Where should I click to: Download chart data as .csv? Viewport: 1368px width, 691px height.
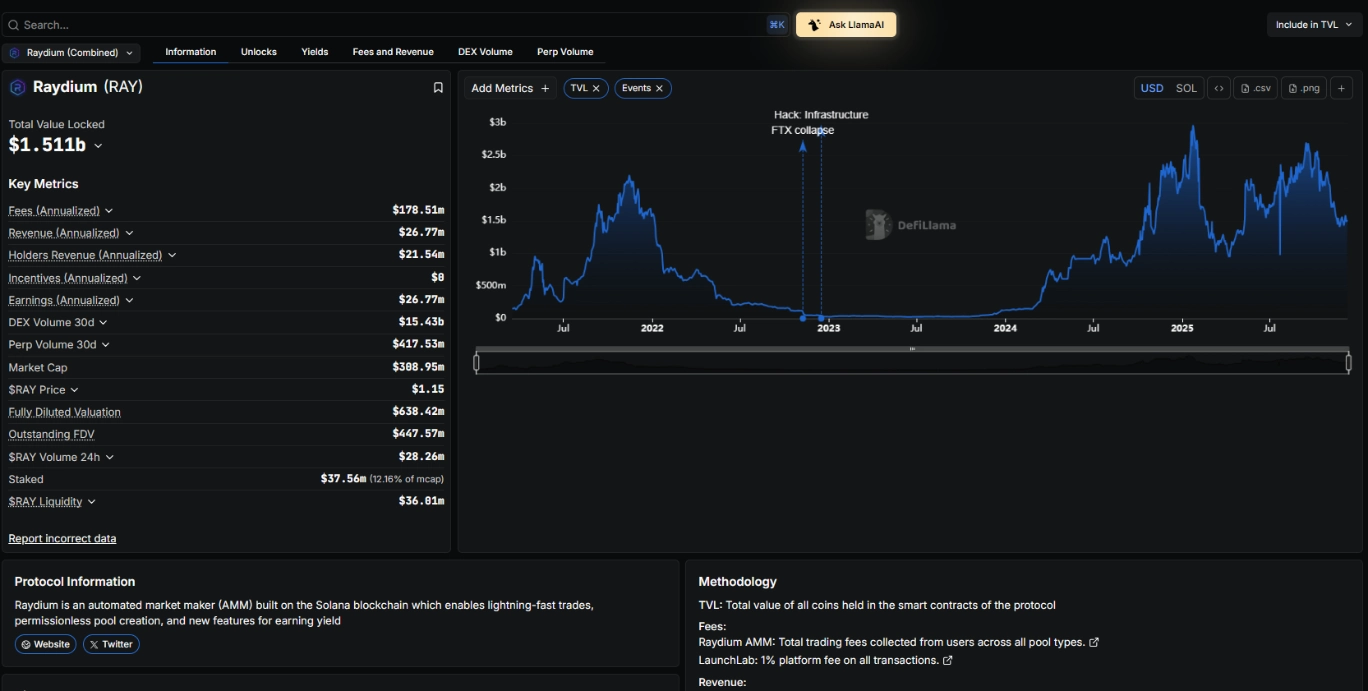tap(1255, 88)
